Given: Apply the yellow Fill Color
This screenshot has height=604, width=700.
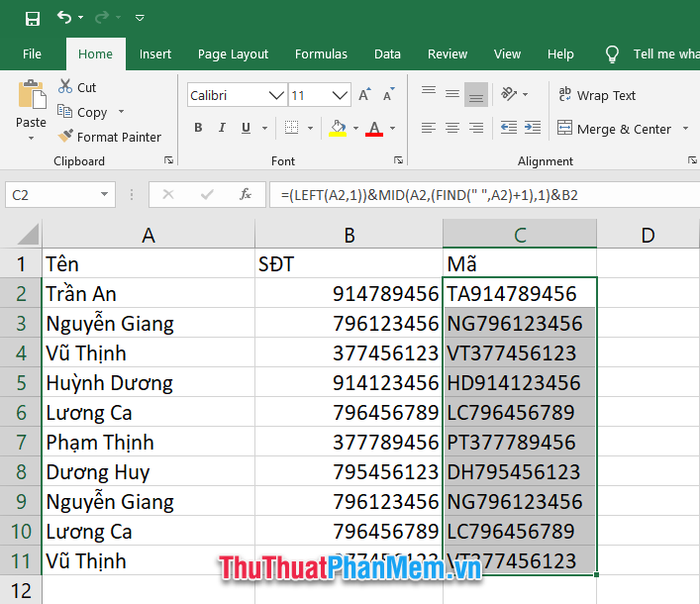Looking at the screenshot, I should click(338, 128).
